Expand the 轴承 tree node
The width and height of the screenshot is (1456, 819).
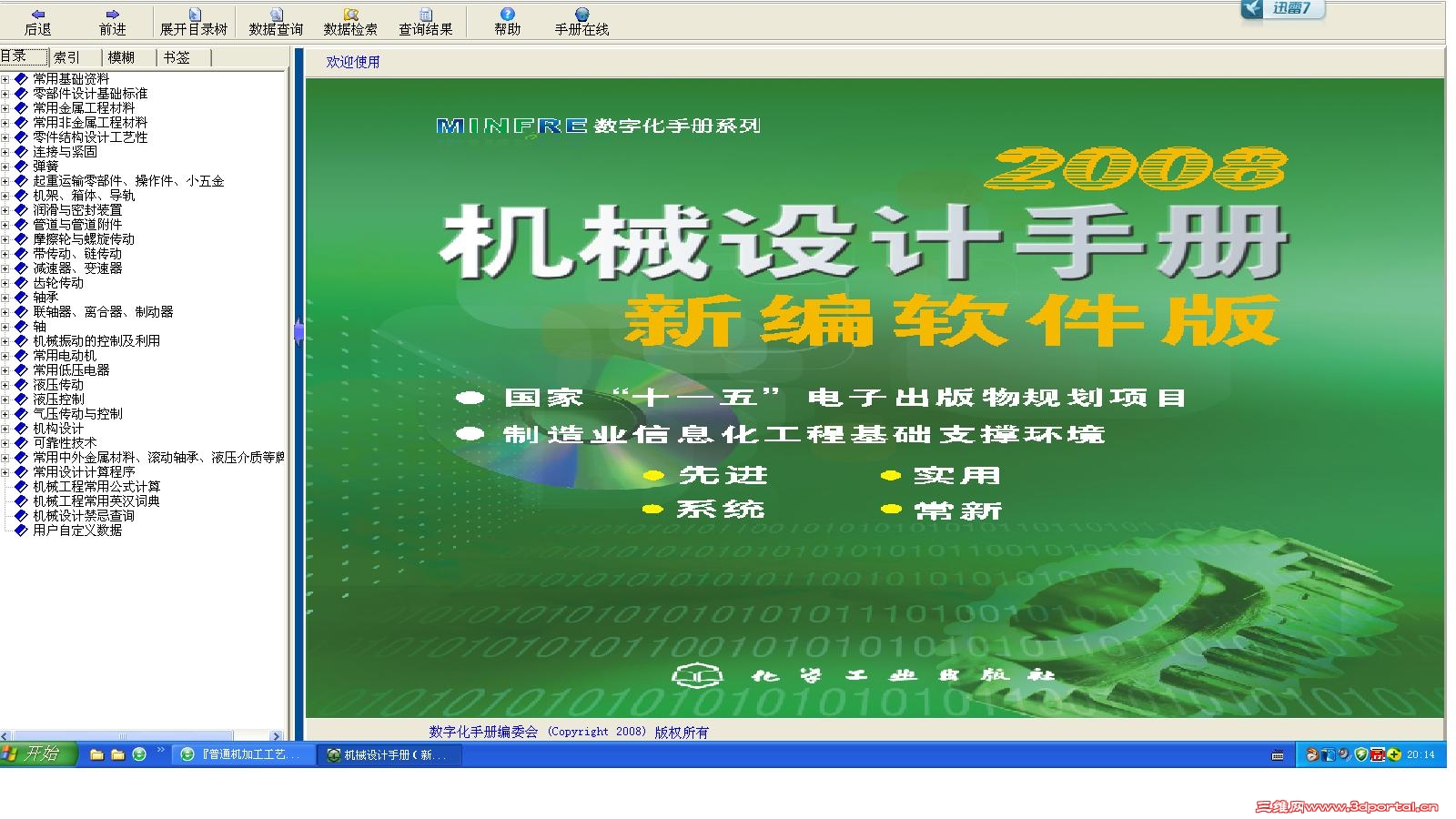pos(5,298)
